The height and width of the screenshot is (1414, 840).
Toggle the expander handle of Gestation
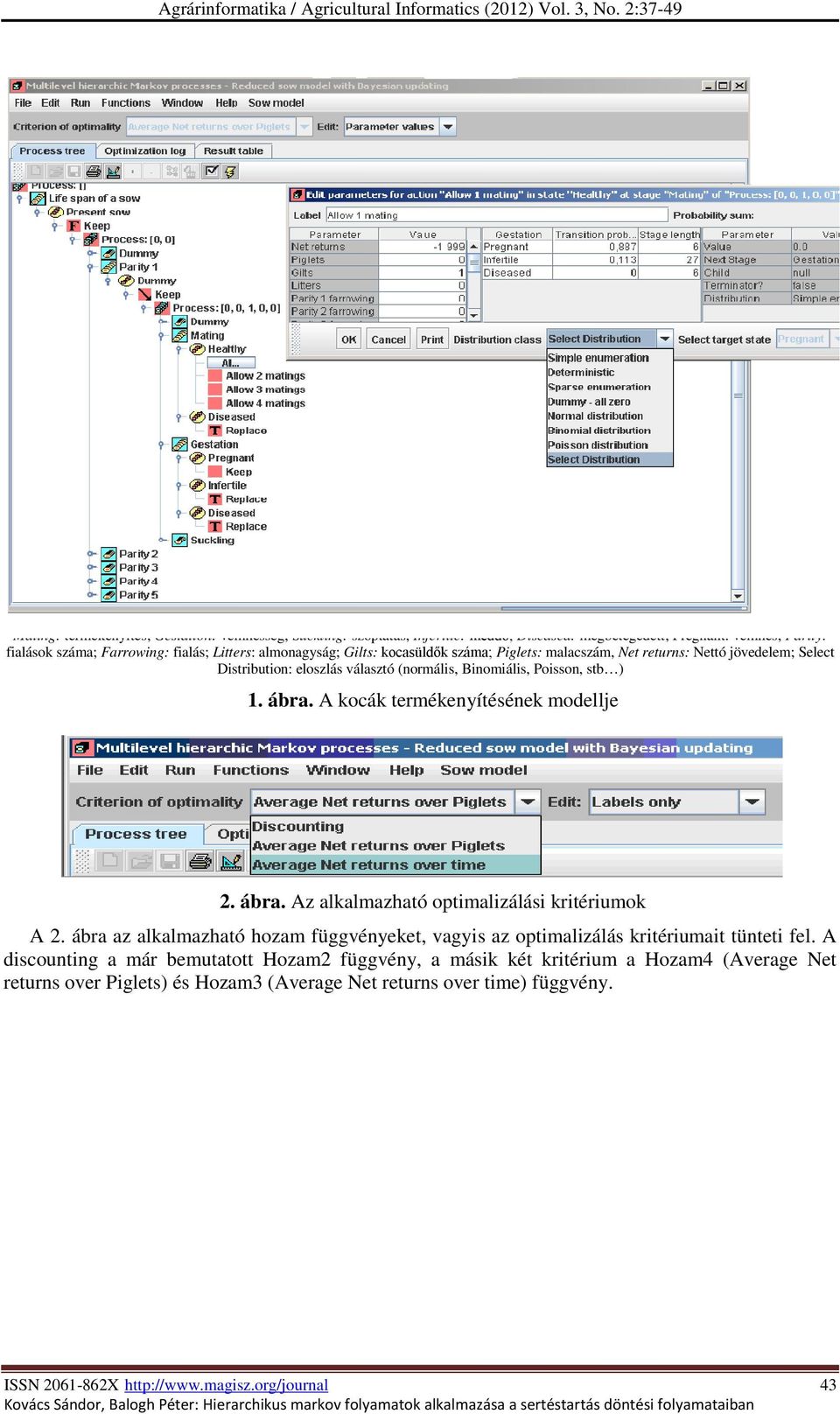click(162, 444)
